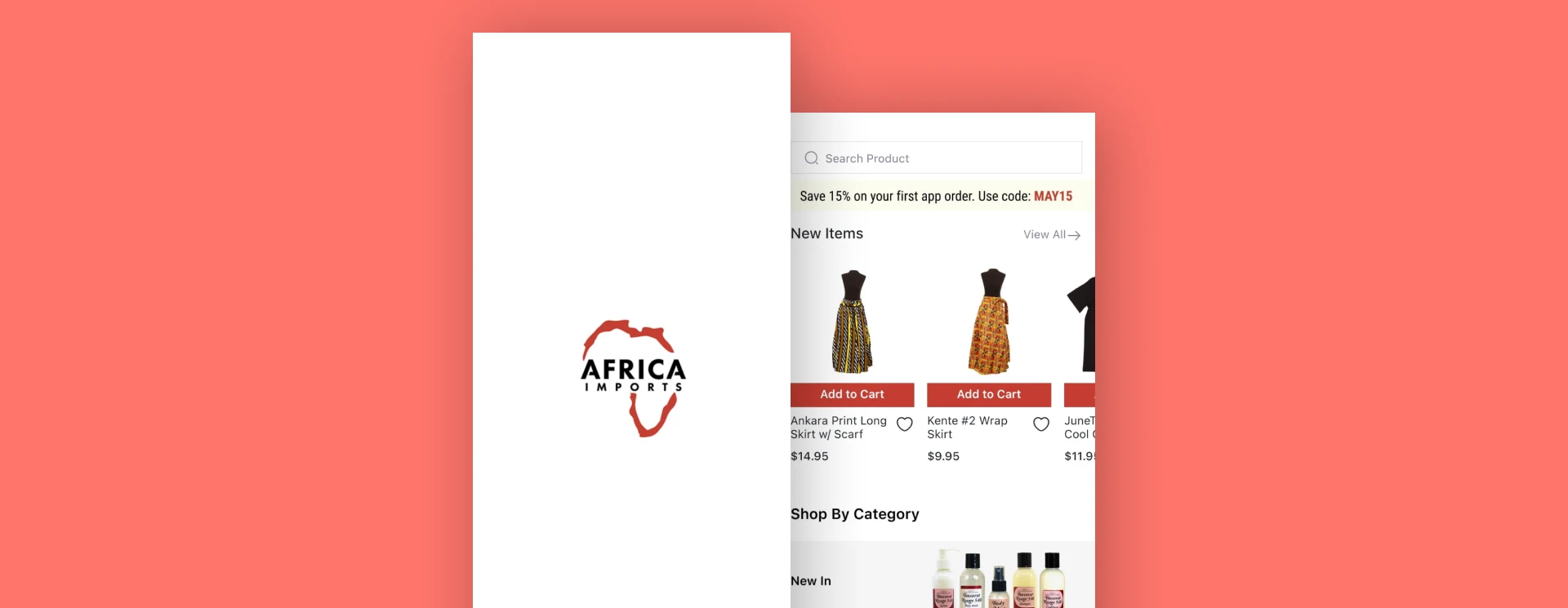Click the View All arrow icon
This screenshot has width=1568, height=608.
point(1075,235)
